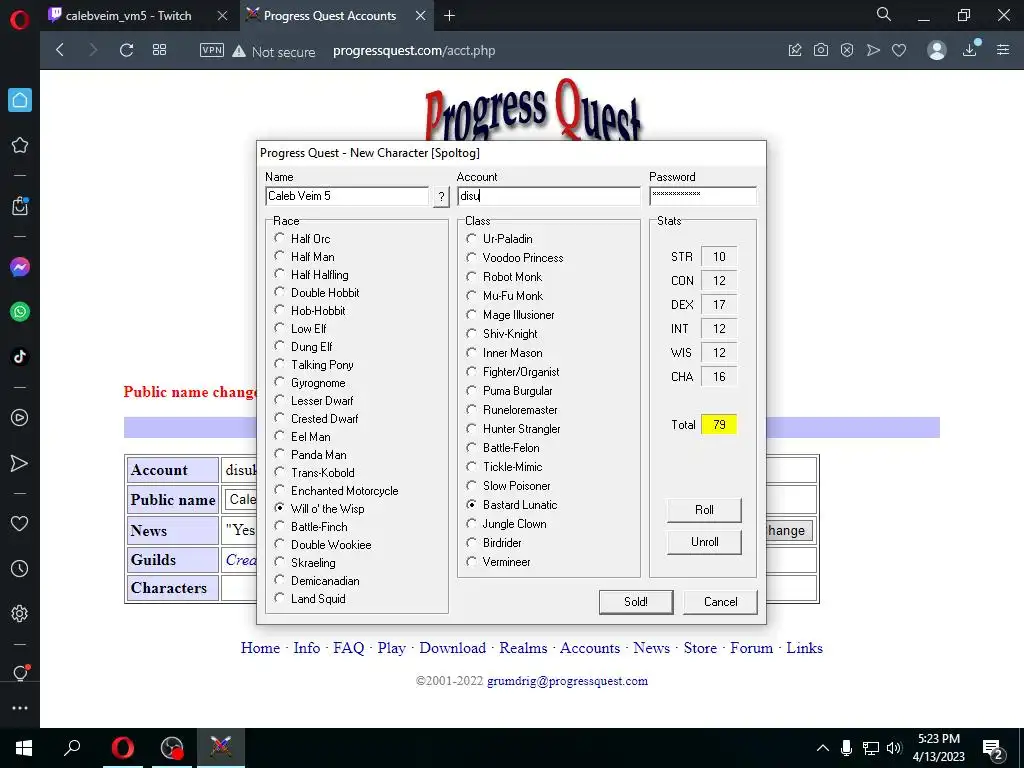Search tabs with magnifier icon

[x=884, y=14]
